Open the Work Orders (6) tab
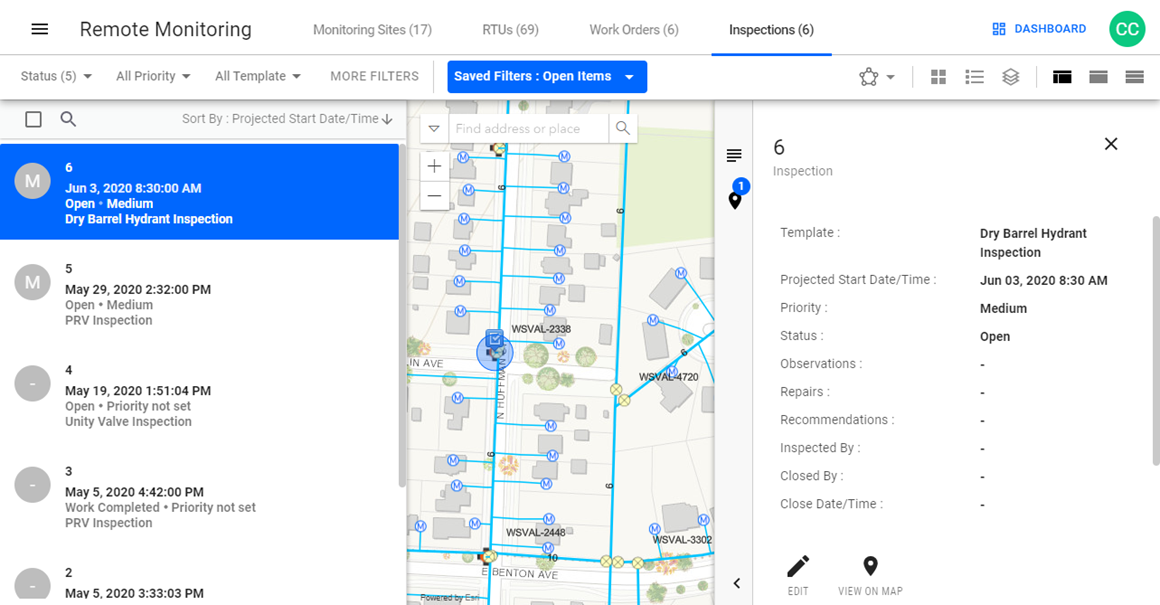The height and width of the screenshot is (605, 1160). pyautogui.click(x=633, y=30)
